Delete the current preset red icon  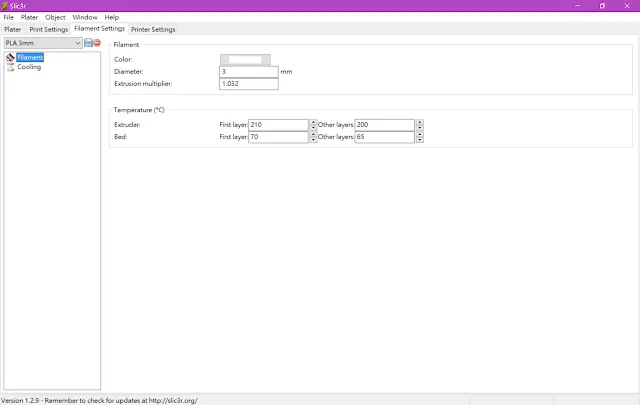coord(97,43)
